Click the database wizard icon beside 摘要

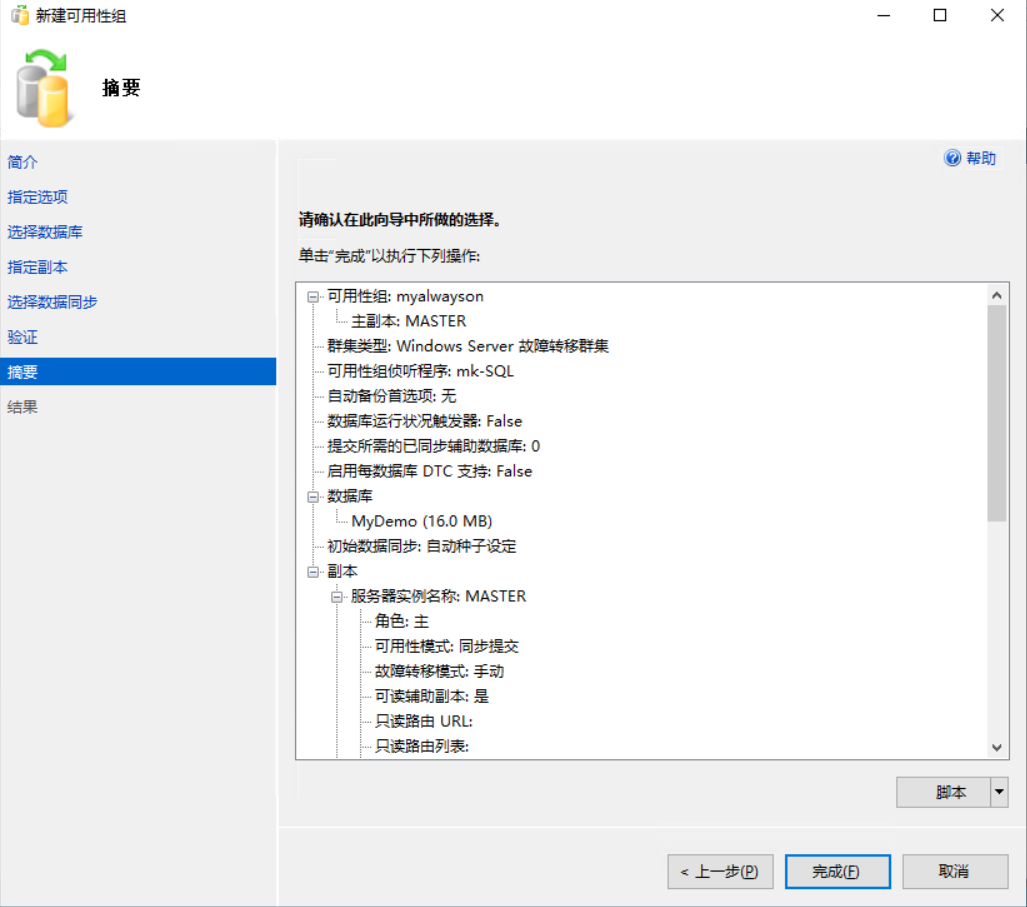[43, 88]
